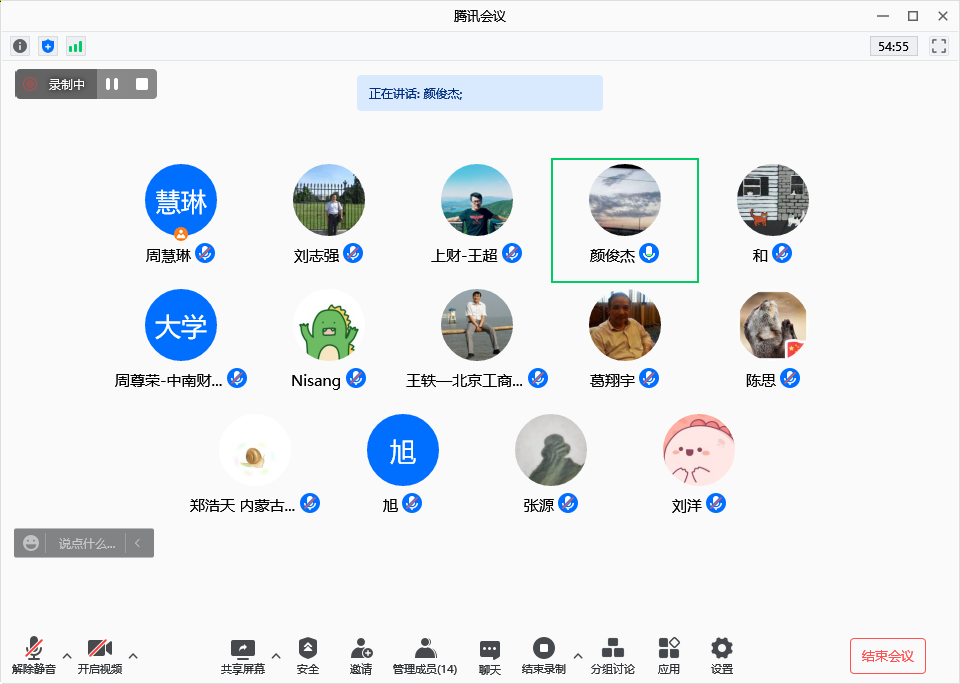Select 张源's avatar

pos(551,450)
